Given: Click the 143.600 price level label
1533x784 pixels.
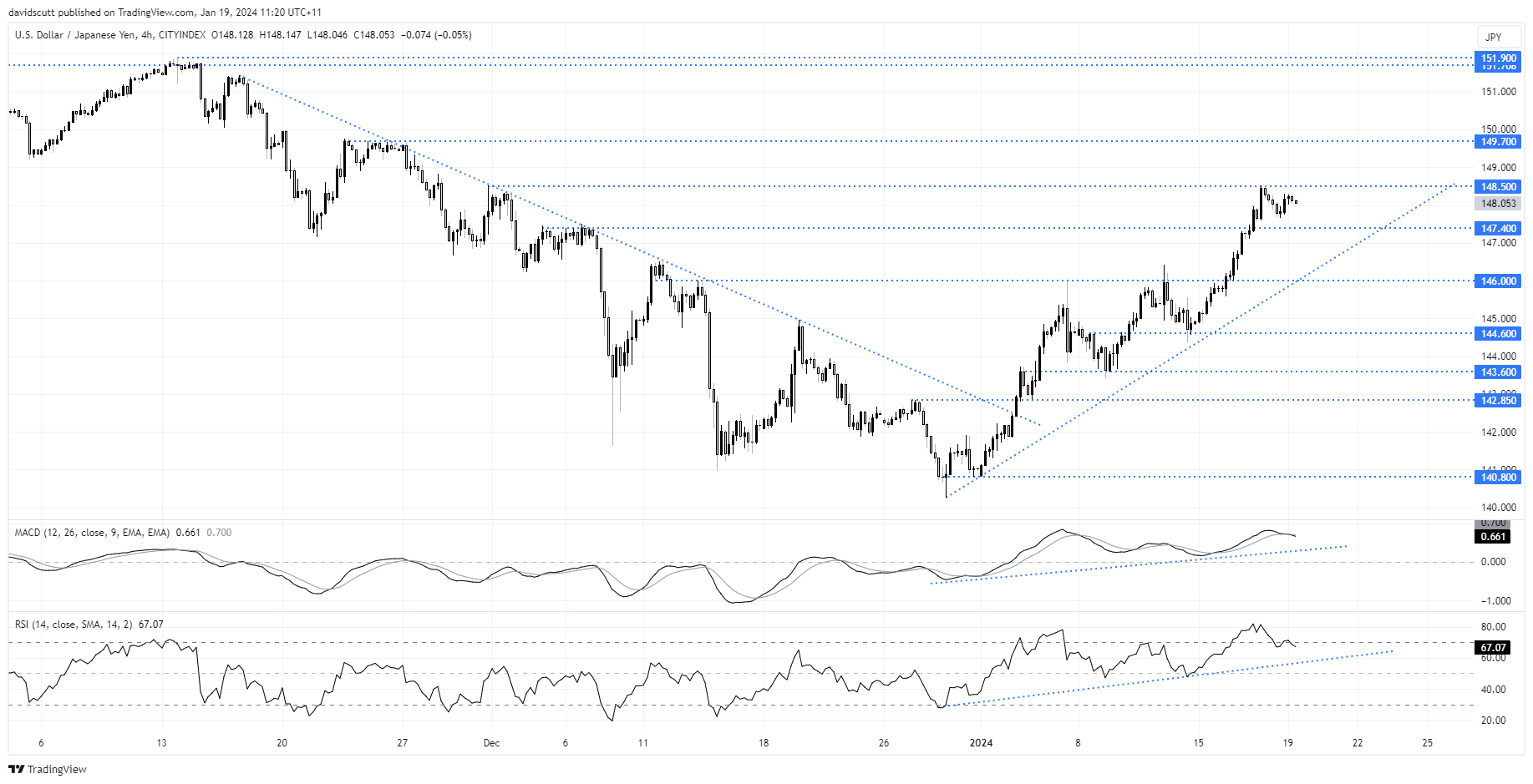Looking at the screenshot, I should (1499, 372).
